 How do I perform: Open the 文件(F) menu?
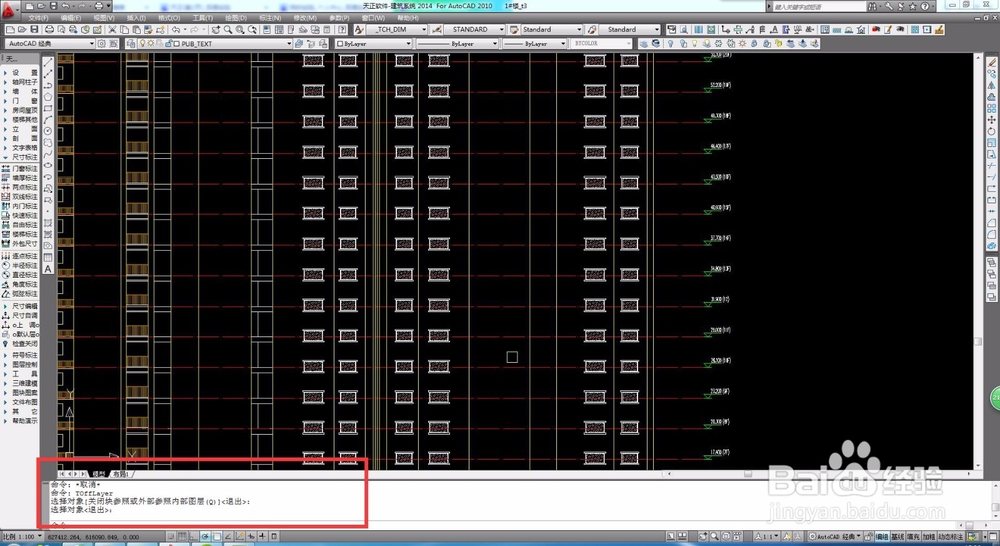[x=38, y=18]
